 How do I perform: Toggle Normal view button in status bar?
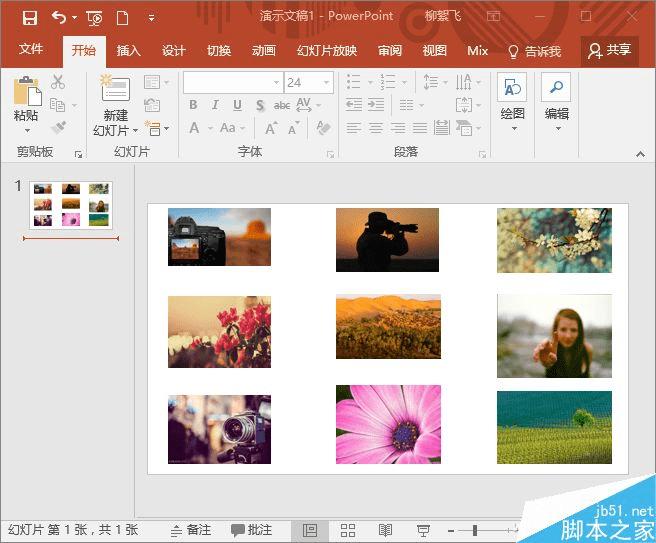point(310,530)
